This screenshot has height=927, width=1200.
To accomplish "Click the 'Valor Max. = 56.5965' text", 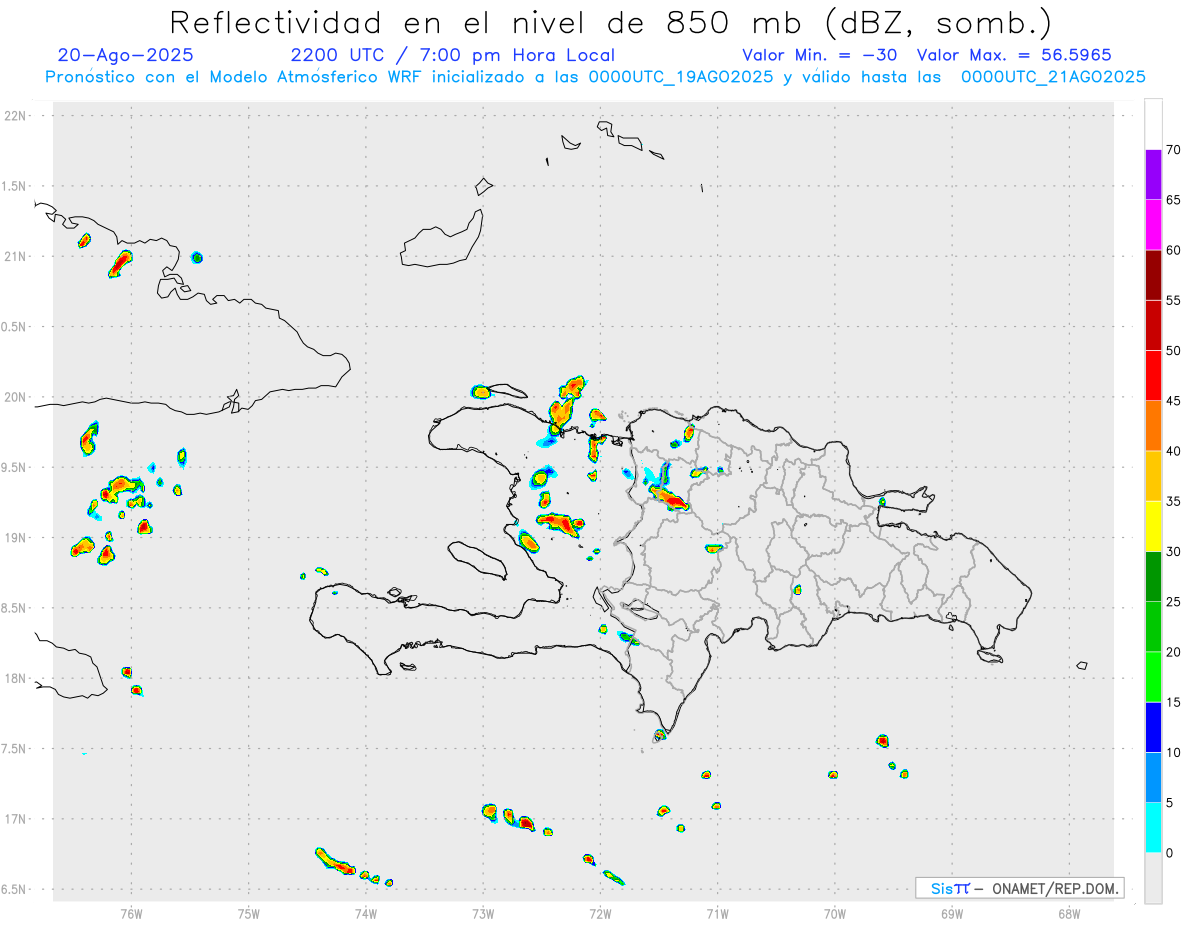I will point(1014,55).
